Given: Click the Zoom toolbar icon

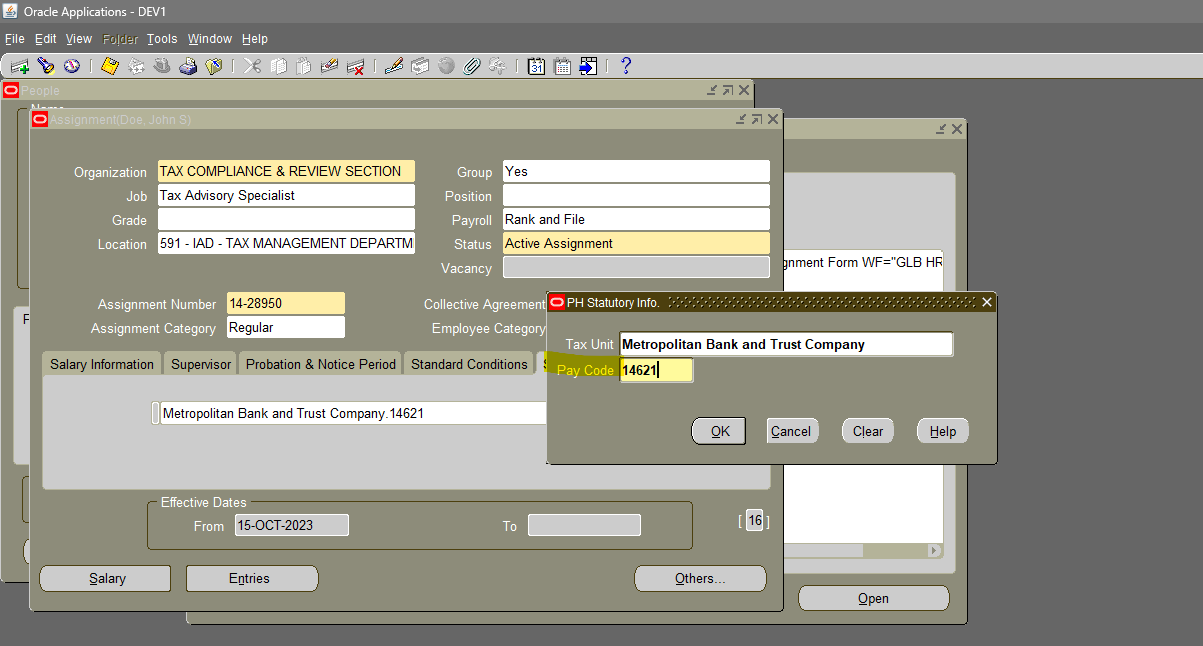Looking at the screenshot, I should (x=420, y=66).
